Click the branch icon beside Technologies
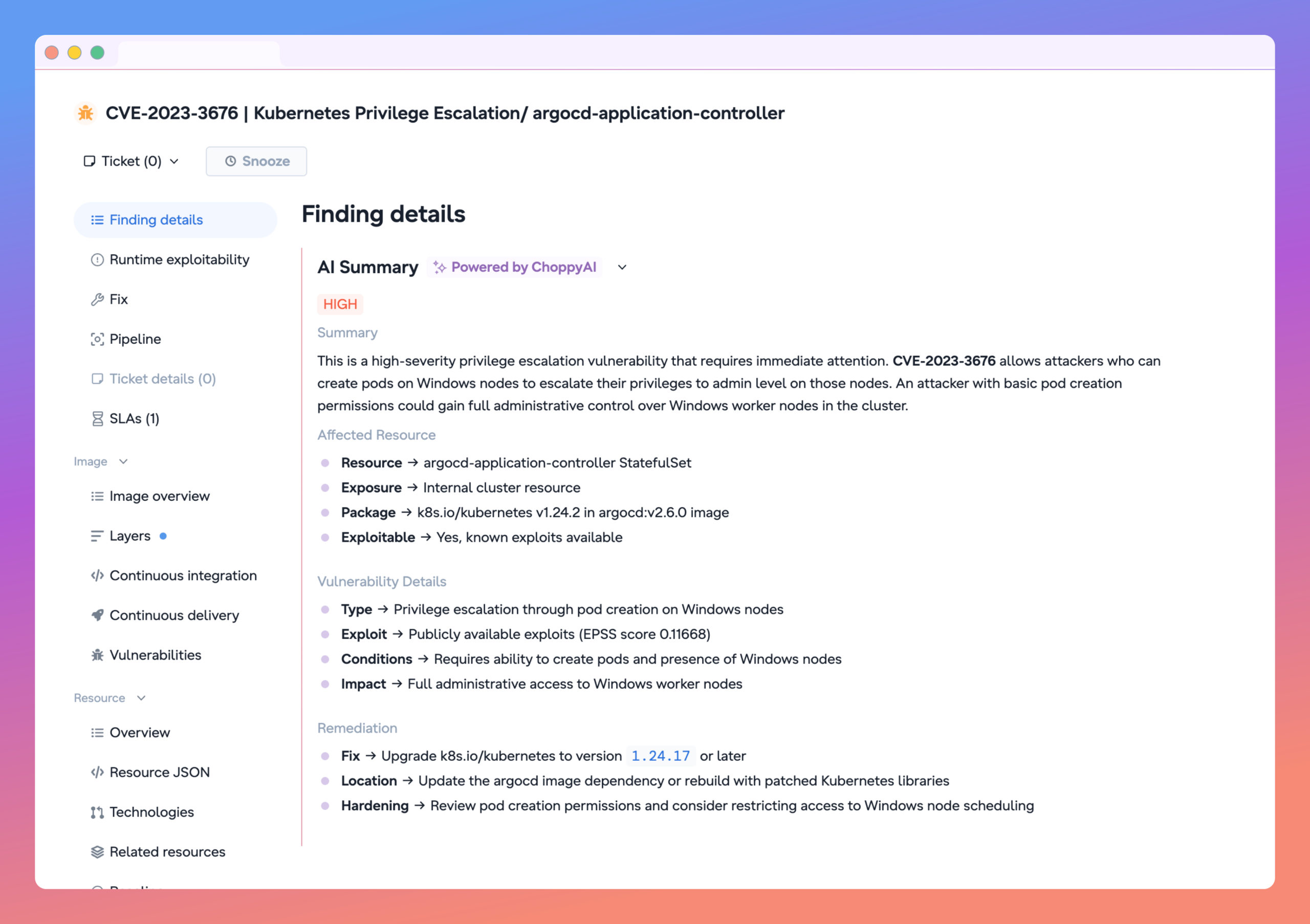The image size is (1310, 924). click(98, 813)
